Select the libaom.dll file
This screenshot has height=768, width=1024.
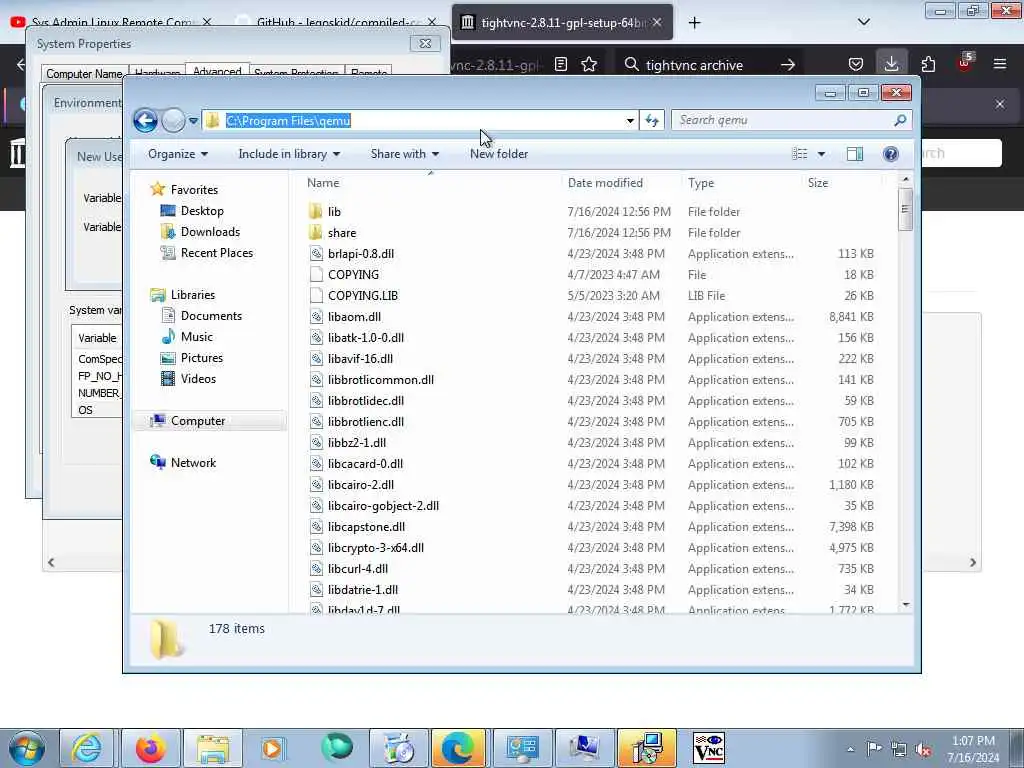(354, 317)
